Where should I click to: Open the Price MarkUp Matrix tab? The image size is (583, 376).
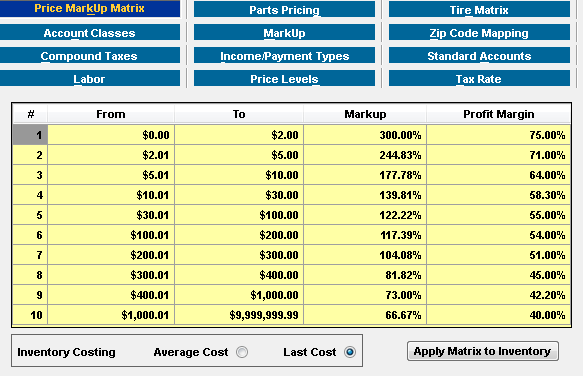[x=90, y=9]
